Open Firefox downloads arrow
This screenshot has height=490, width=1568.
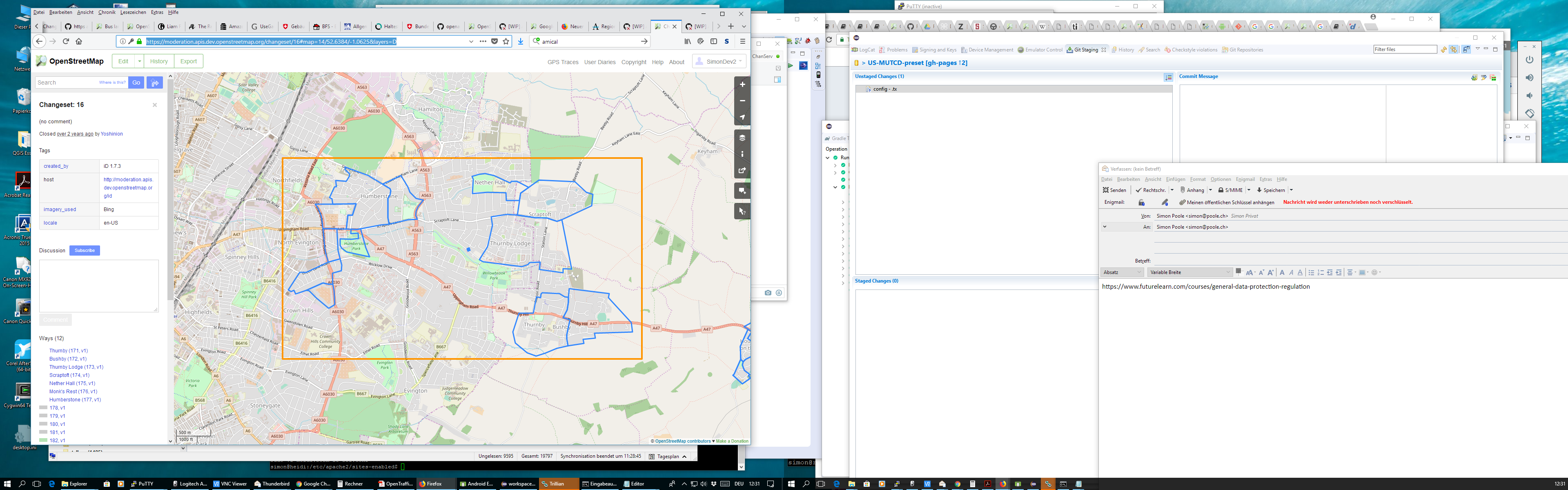tap(521, 41)
